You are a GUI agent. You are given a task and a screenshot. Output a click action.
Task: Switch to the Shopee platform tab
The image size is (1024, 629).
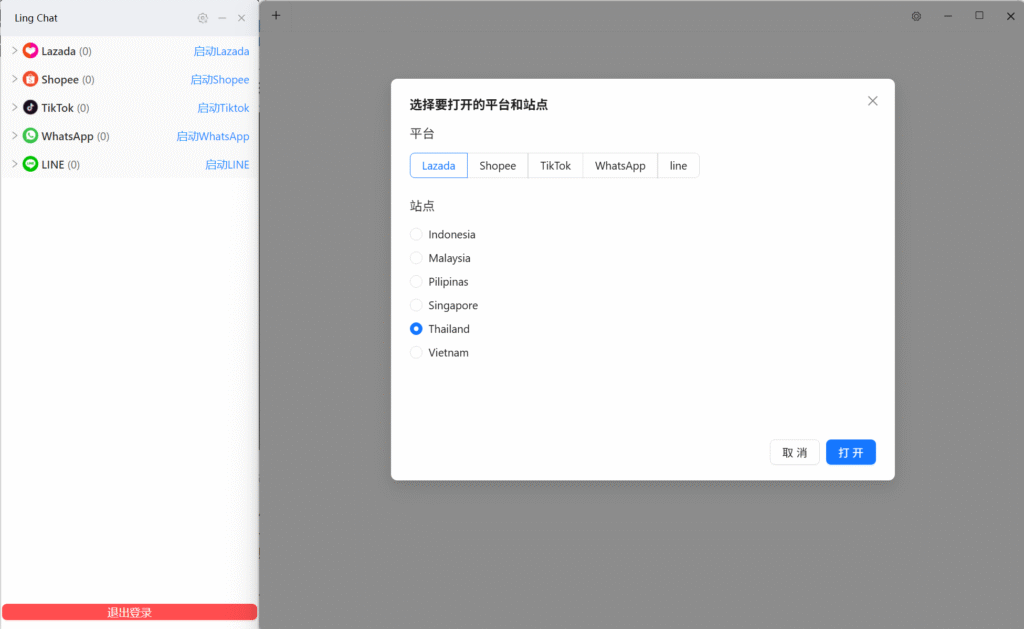coord(498,165)
